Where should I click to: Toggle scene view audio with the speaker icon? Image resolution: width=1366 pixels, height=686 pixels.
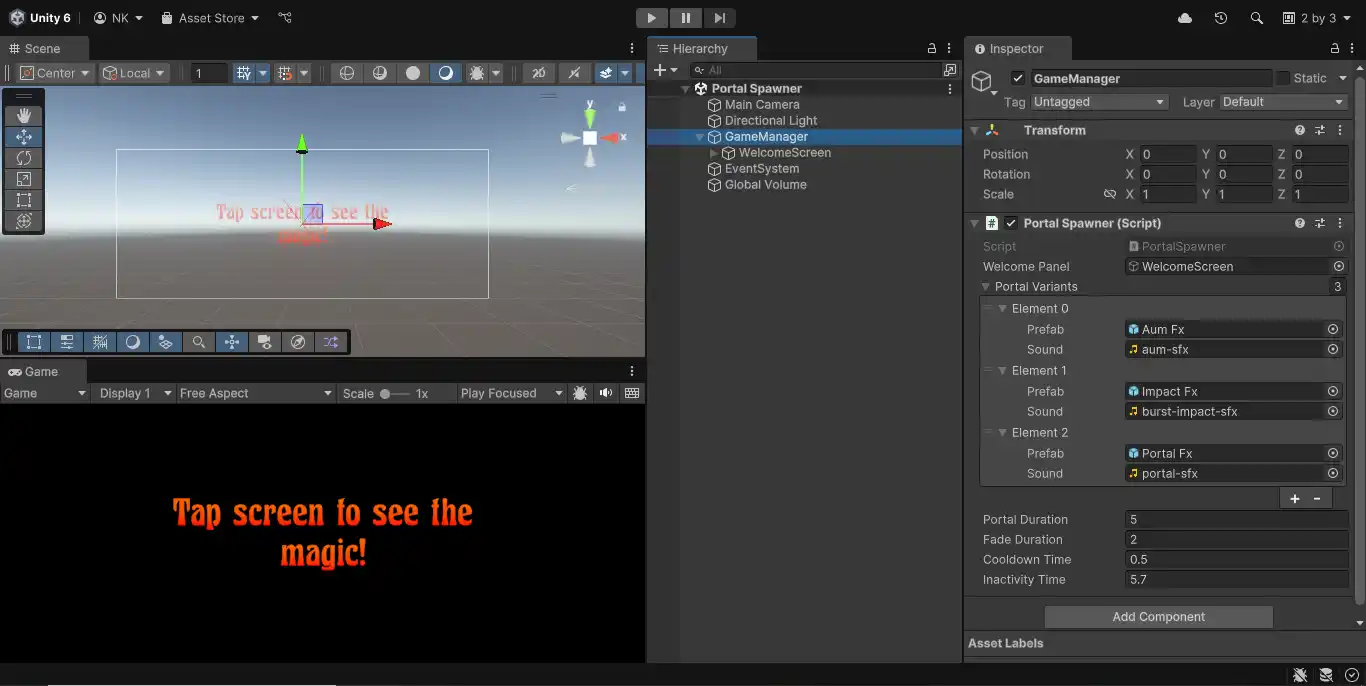(x=574, y=72)
